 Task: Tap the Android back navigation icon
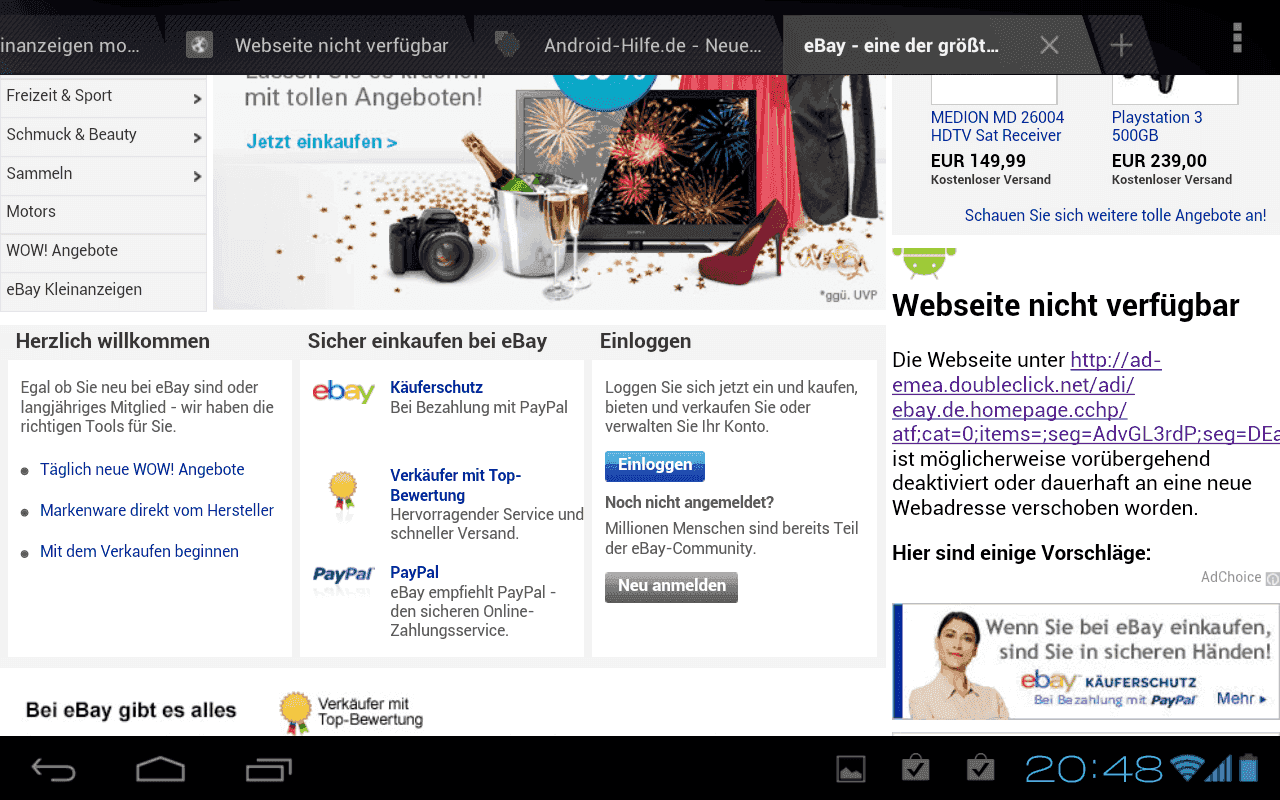coord(54,769)
